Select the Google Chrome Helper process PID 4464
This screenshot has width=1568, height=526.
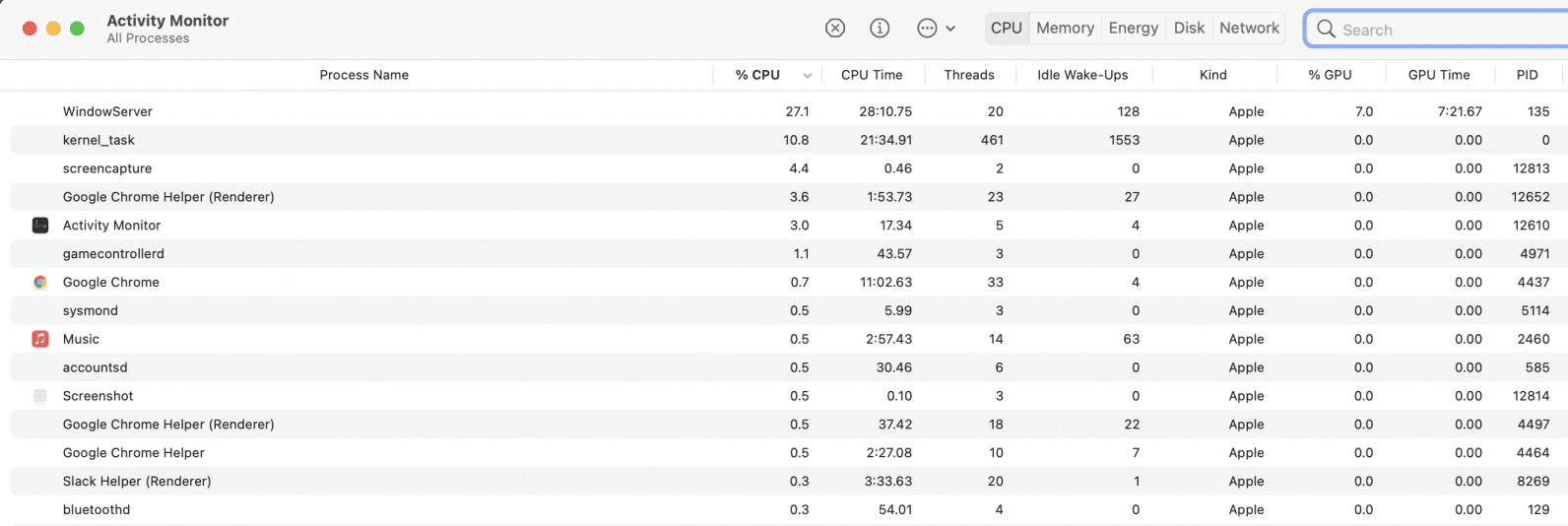(x=788, y=453)
